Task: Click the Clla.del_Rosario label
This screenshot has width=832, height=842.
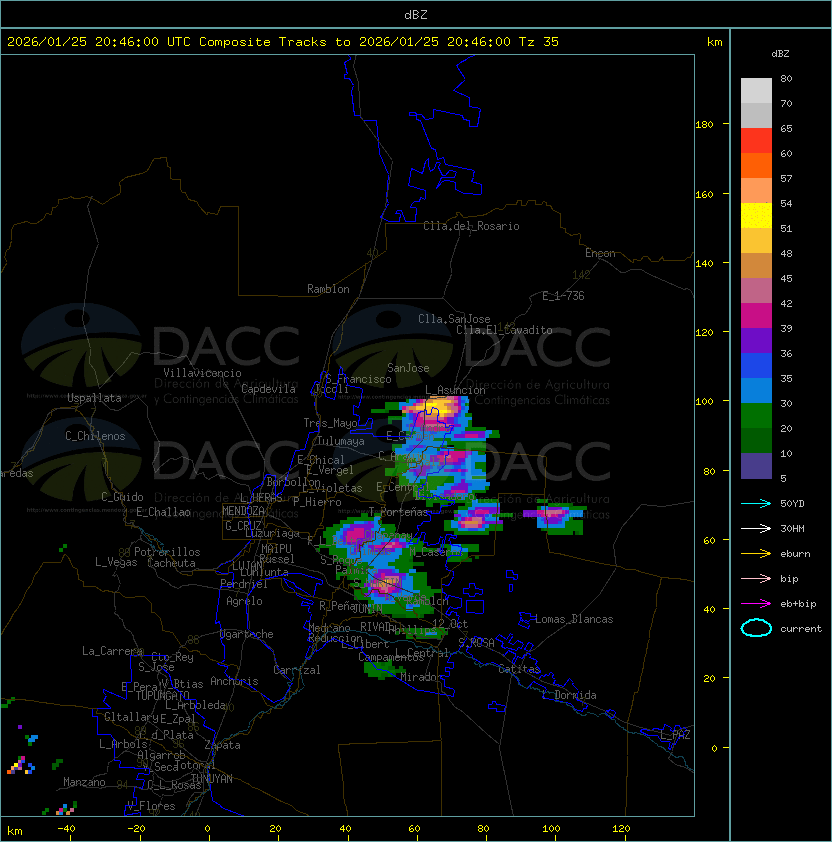Action: coord(471,226)
